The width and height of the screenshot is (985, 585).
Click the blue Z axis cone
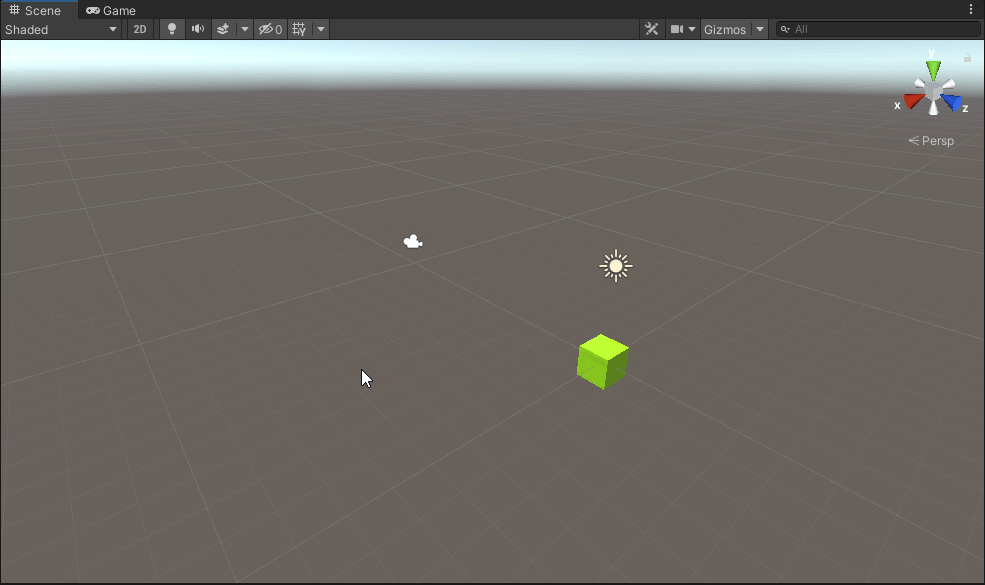tap(952, 102)
